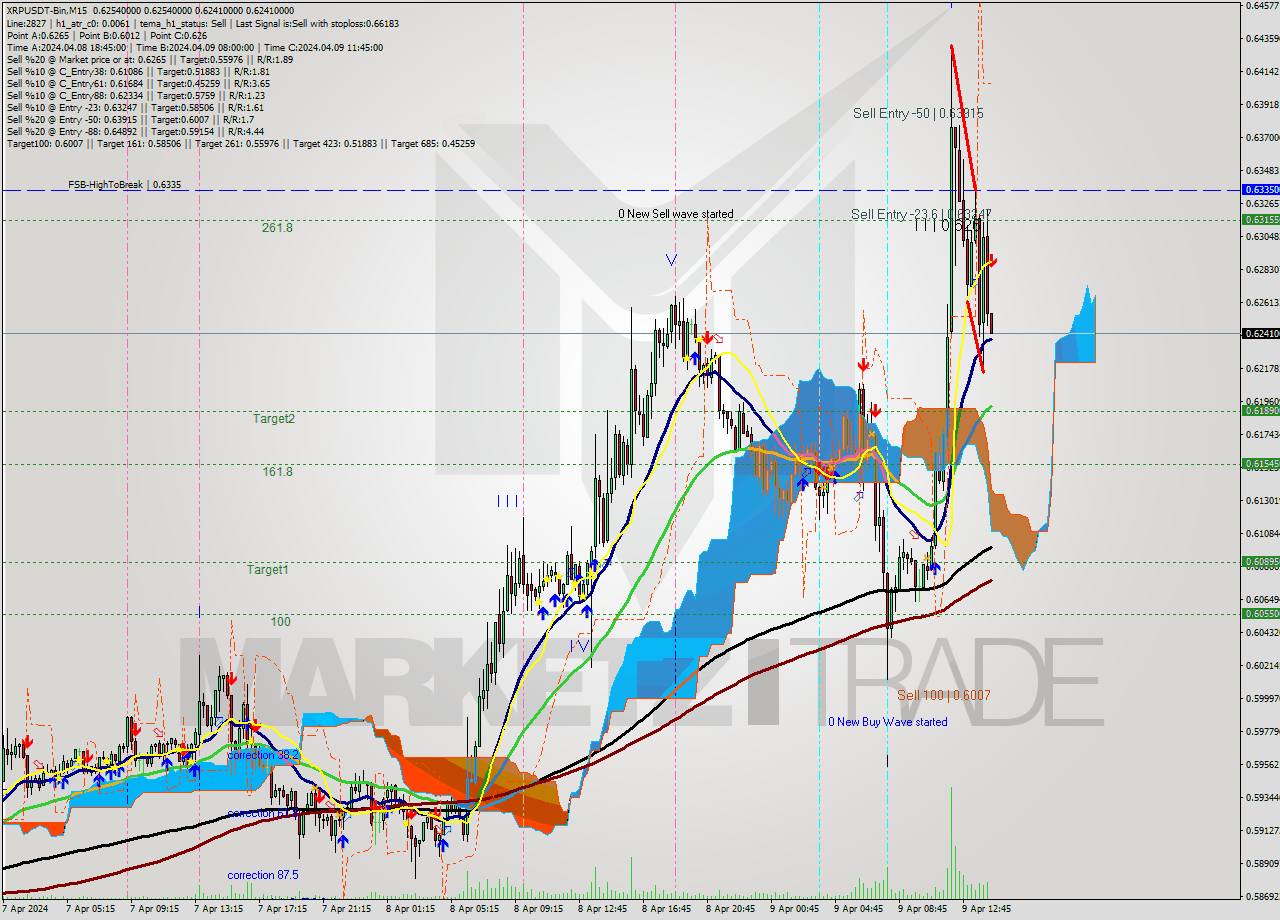Click the green 0.61890 price tag
1280x920 pixels.
(x=1261, y=411)
